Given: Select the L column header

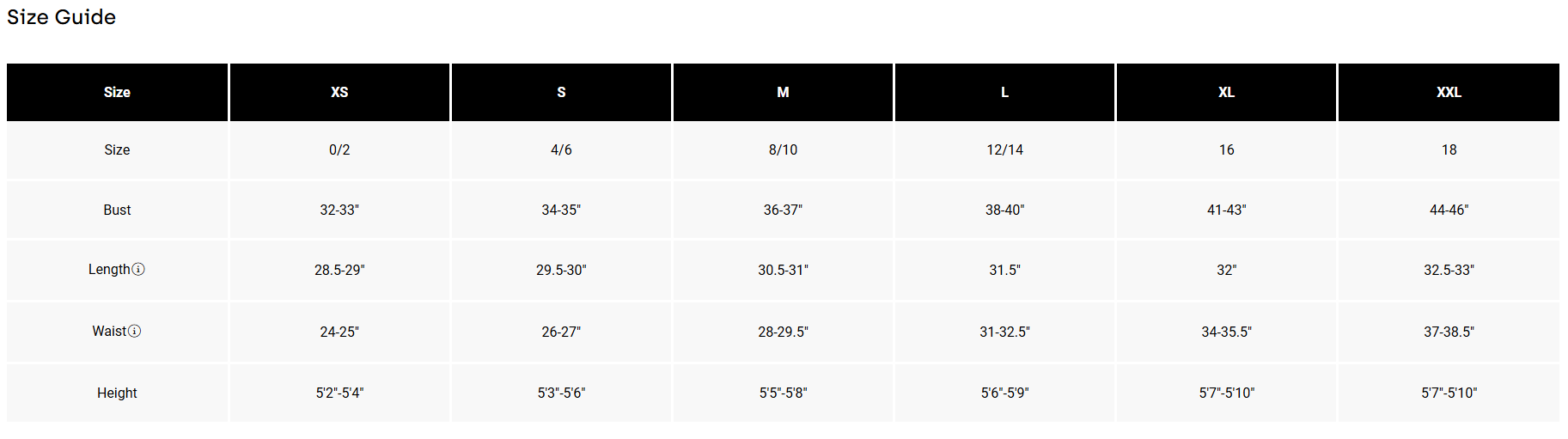Looking at the screenshot, I should (1004, 92).
